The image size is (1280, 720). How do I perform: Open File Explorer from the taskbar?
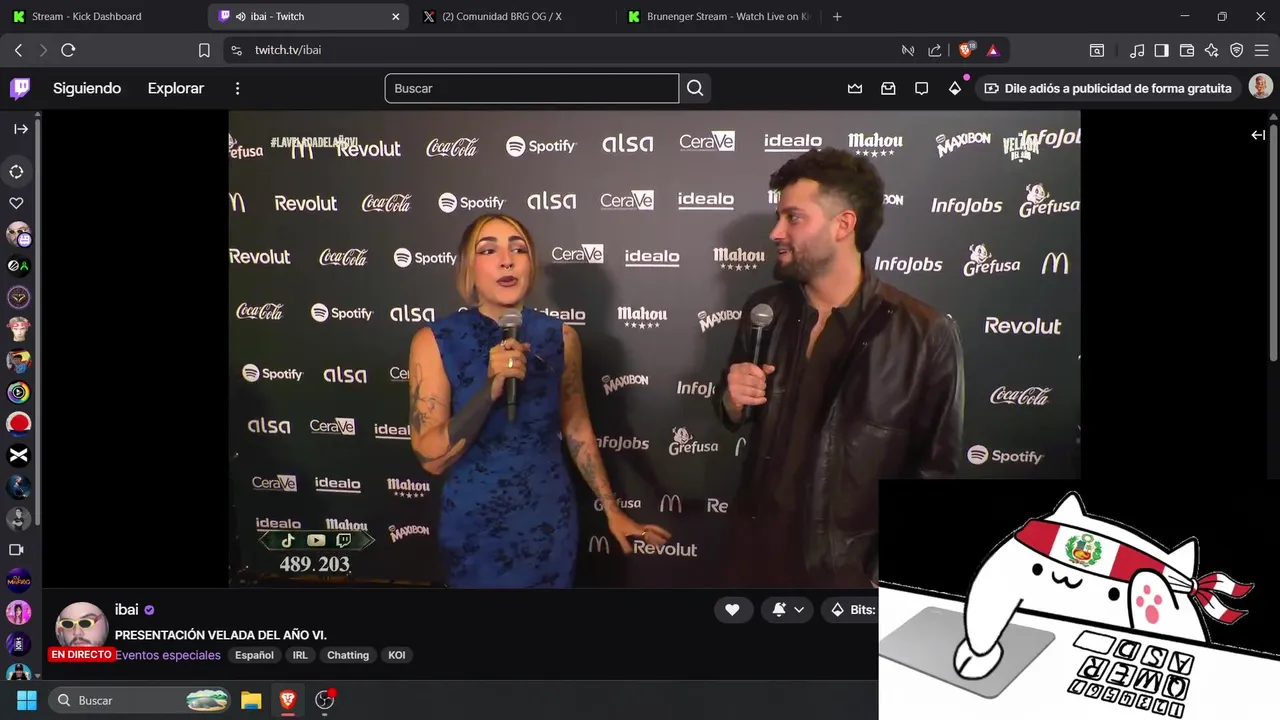point(251,700)
